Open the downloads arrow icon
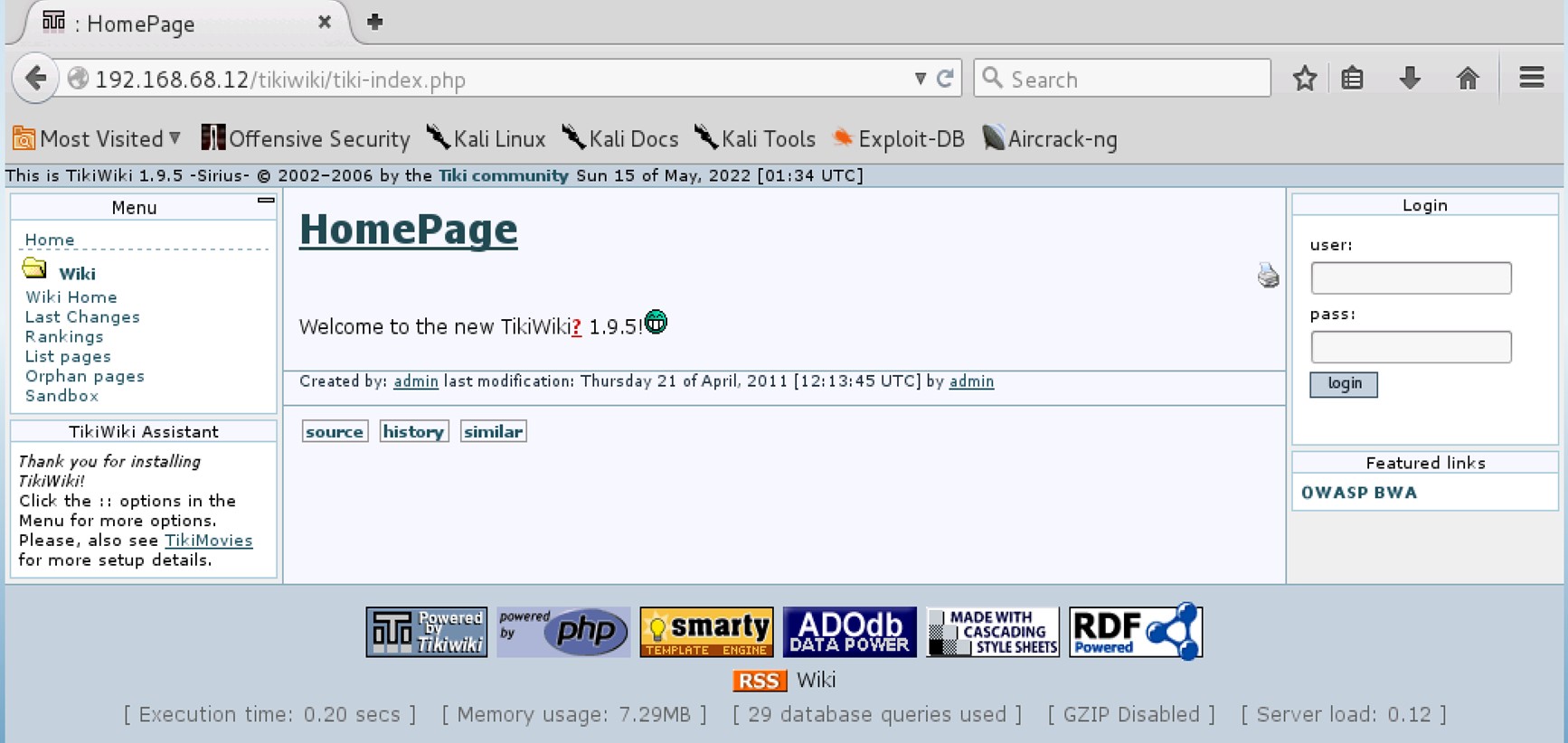 point(1409,79)
